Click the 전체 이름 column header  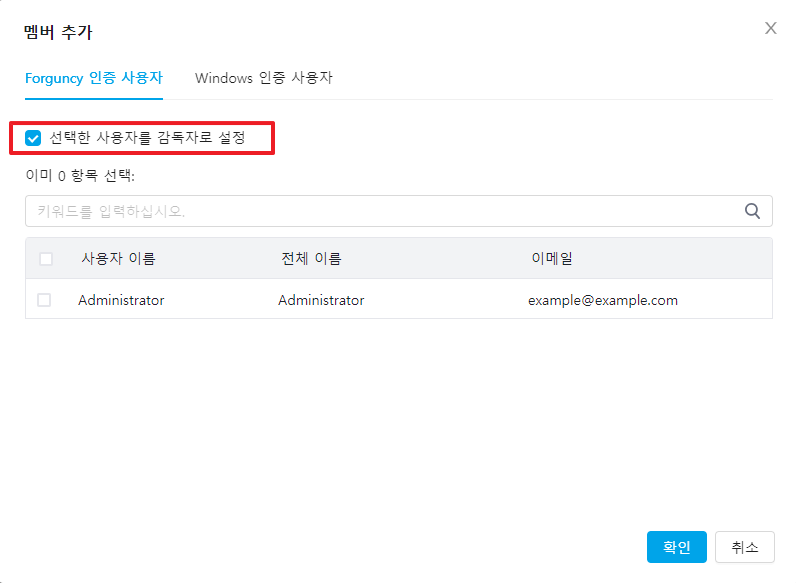(x=311, y=259)
